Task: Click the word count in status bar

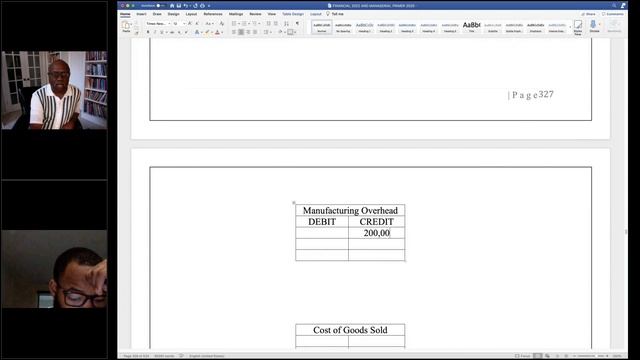Action: (x=164, y=356)
